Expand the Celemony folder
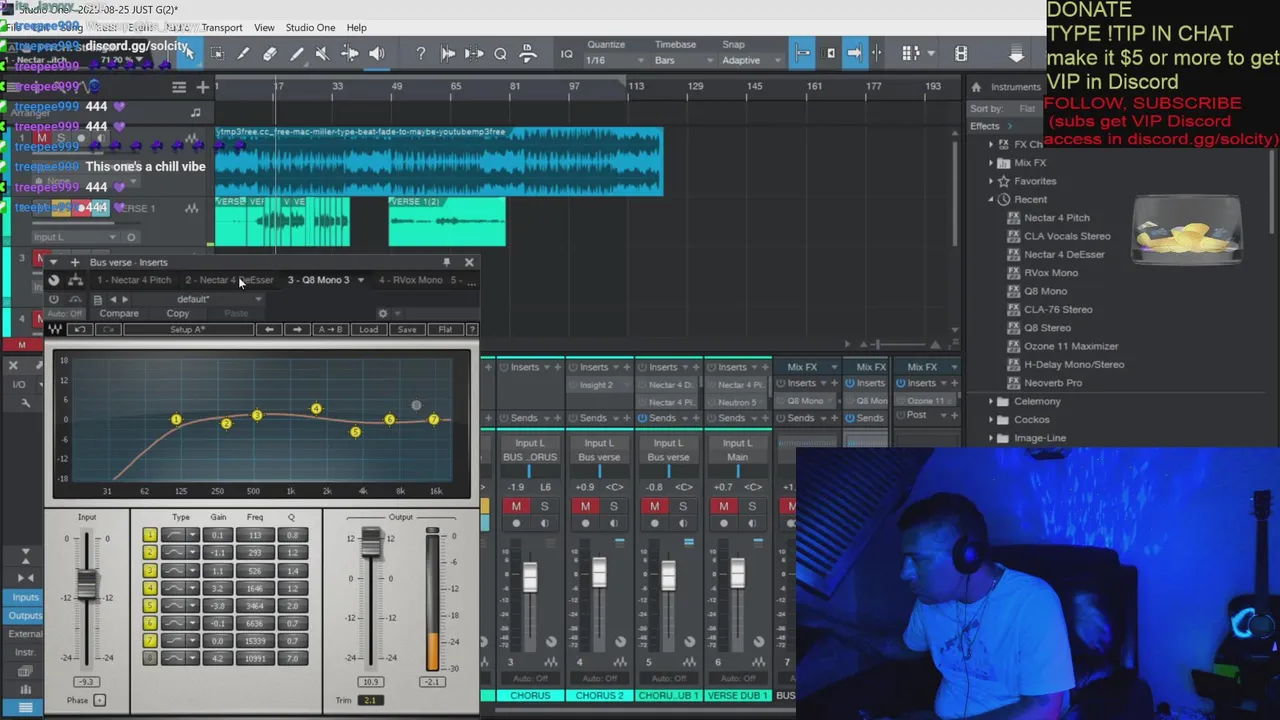 tap(991, 401)
